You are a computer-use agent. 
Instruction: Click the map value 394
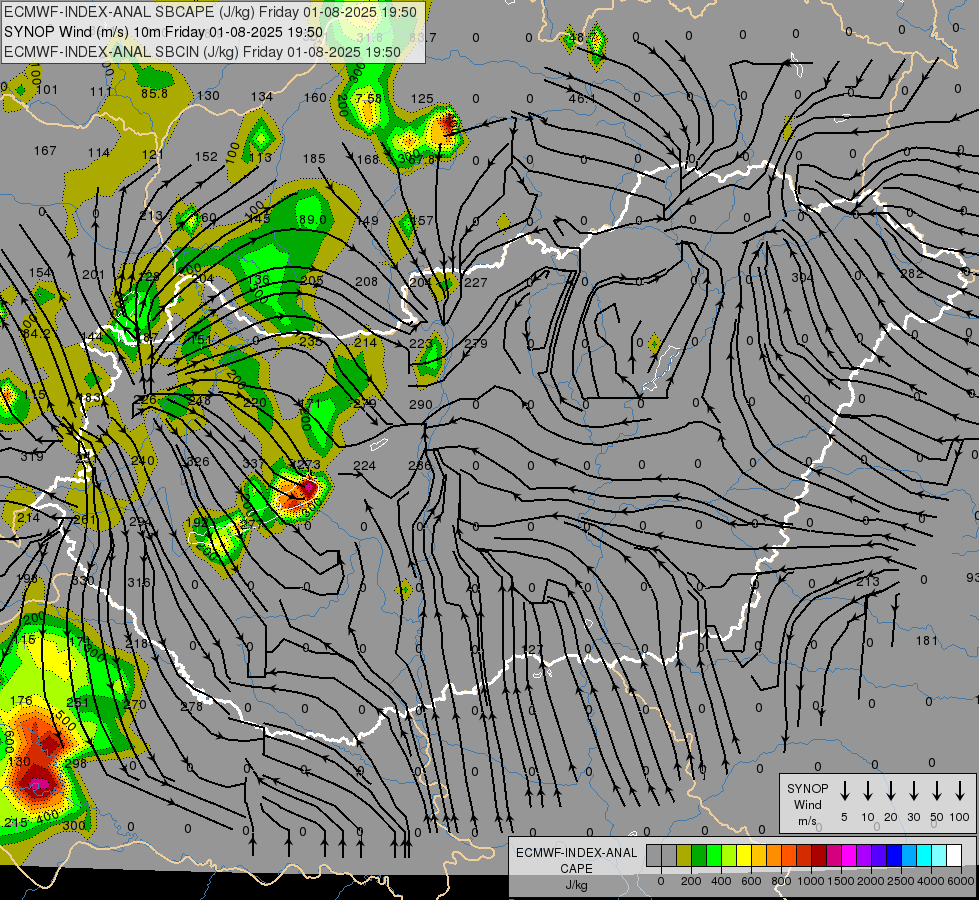pos(802,277)
